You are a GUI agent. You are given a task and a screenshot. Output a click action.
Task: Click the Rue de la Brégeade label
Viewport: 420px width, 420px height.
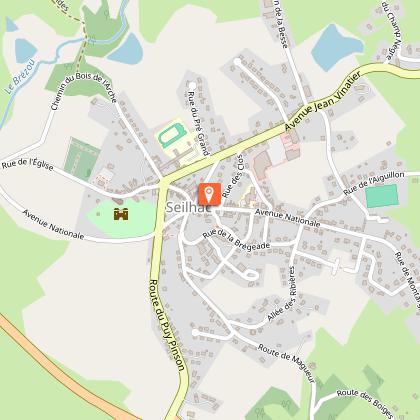pos(236,239)
